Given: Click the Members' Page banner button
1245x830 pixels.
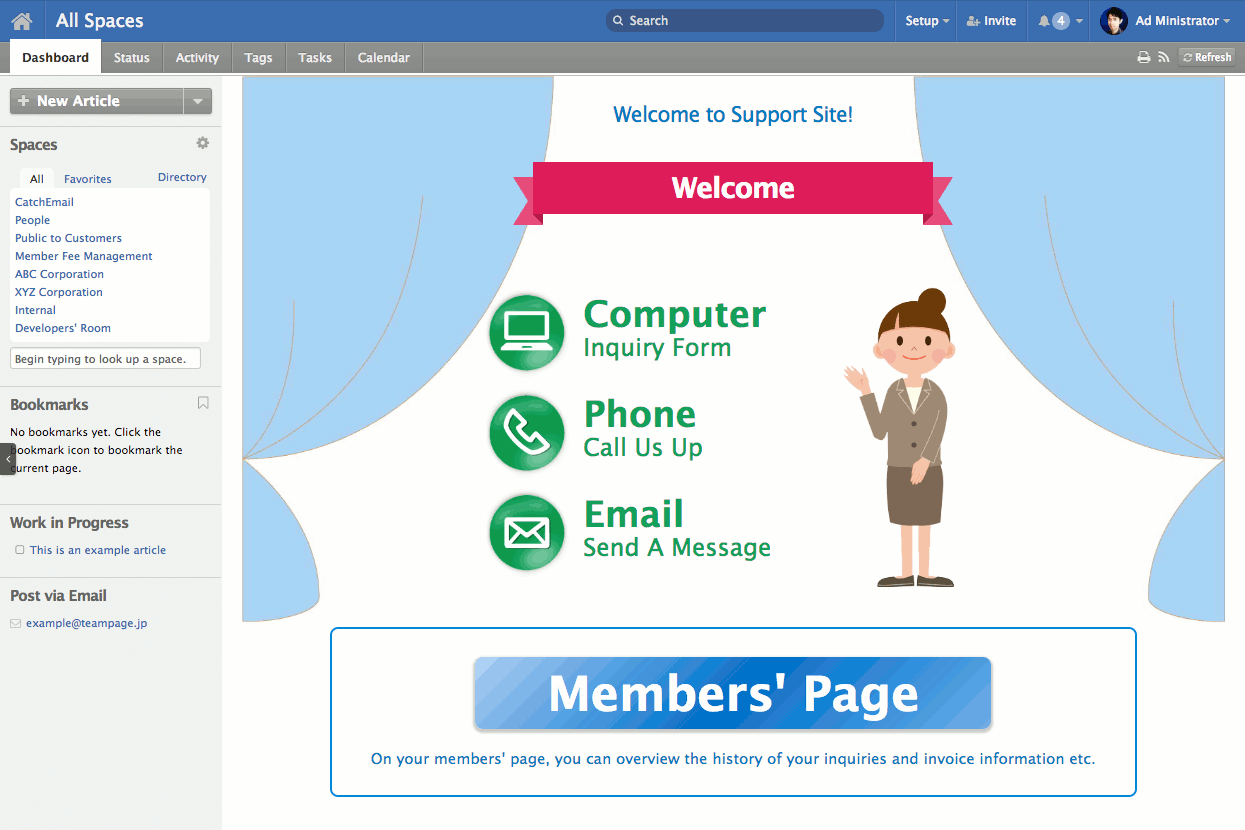Looking at the screenshot, I should (732, 693).
